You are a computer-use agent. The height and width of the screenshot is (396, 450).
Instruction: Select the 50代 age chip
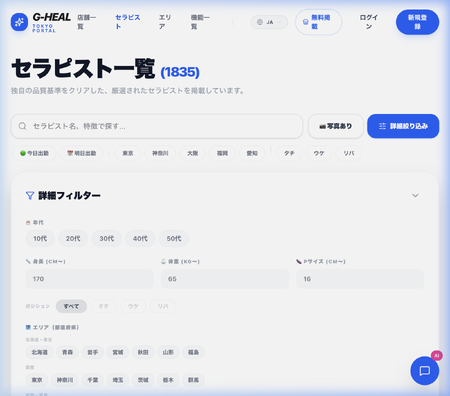pyautogui.click(x=174, y=239)
